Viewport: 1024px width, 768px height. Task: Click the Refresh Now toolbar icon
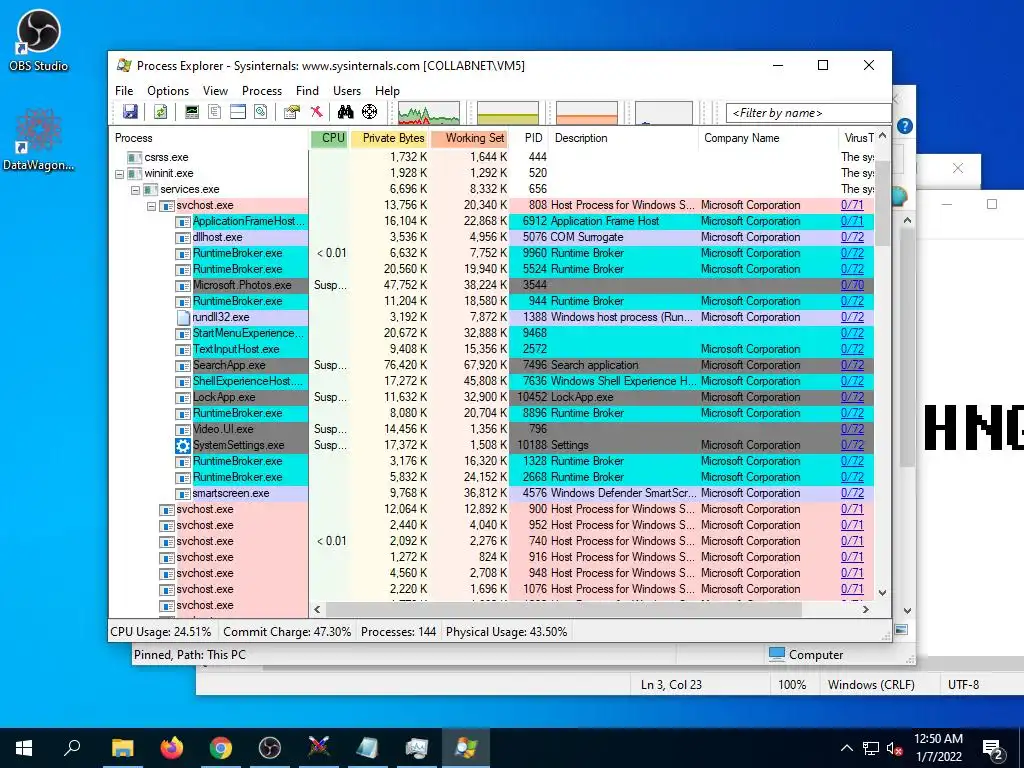click(x=160, y=112)
